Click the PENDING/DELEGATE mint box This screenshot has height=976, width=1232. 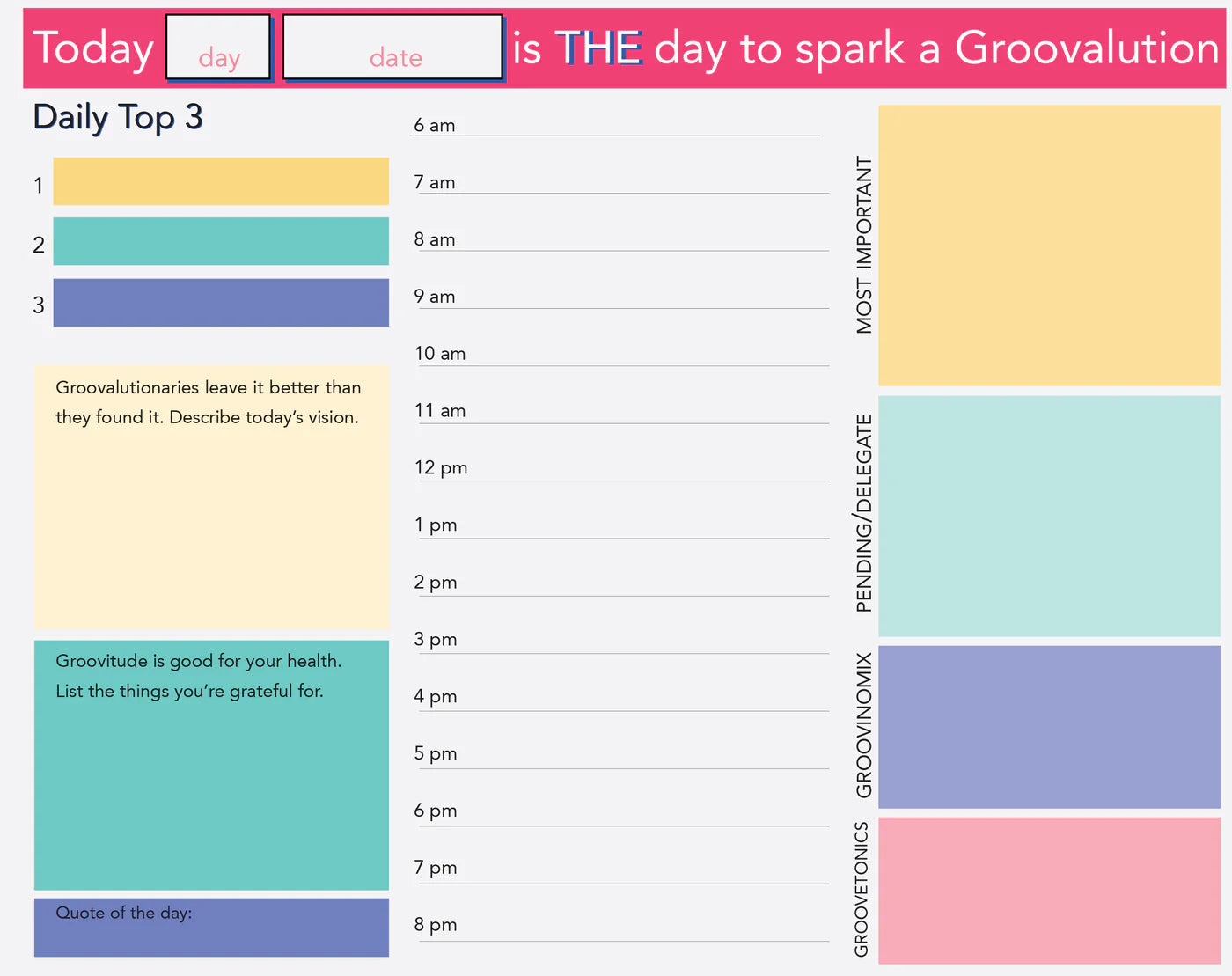[x=1049, y=516]
